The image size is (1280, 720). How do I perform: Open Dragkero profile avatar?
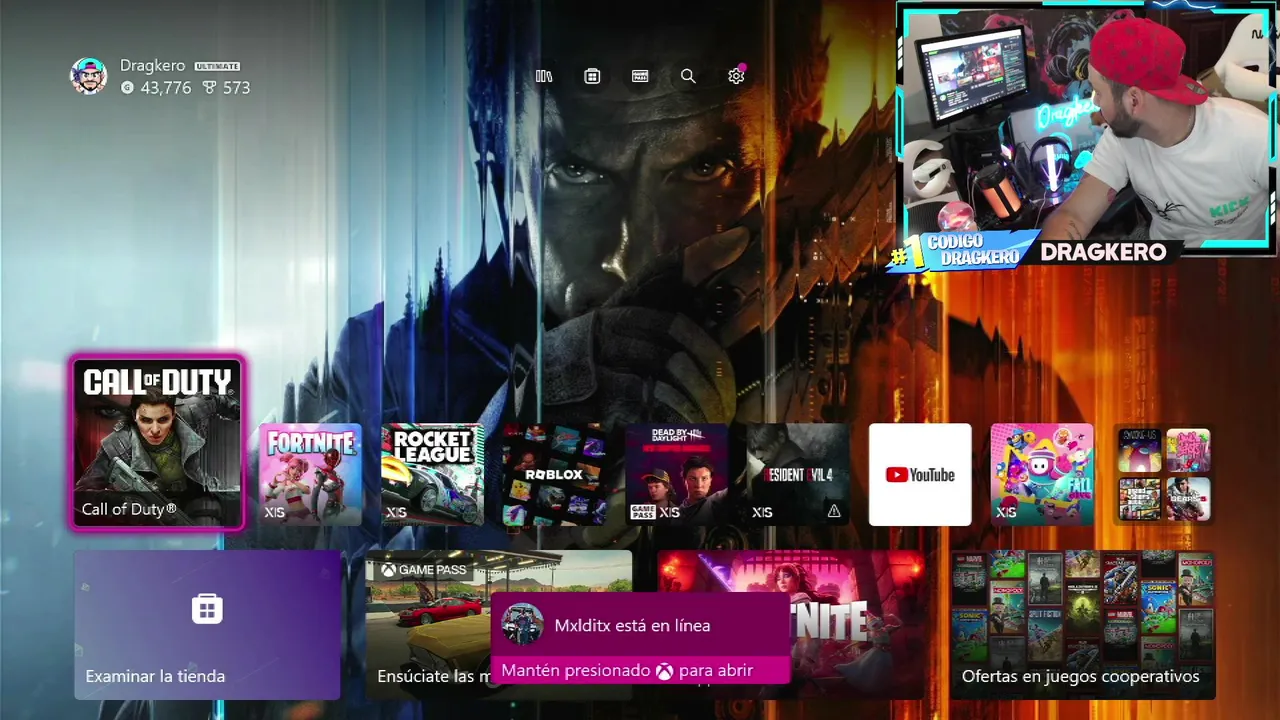tap(88, 76)
